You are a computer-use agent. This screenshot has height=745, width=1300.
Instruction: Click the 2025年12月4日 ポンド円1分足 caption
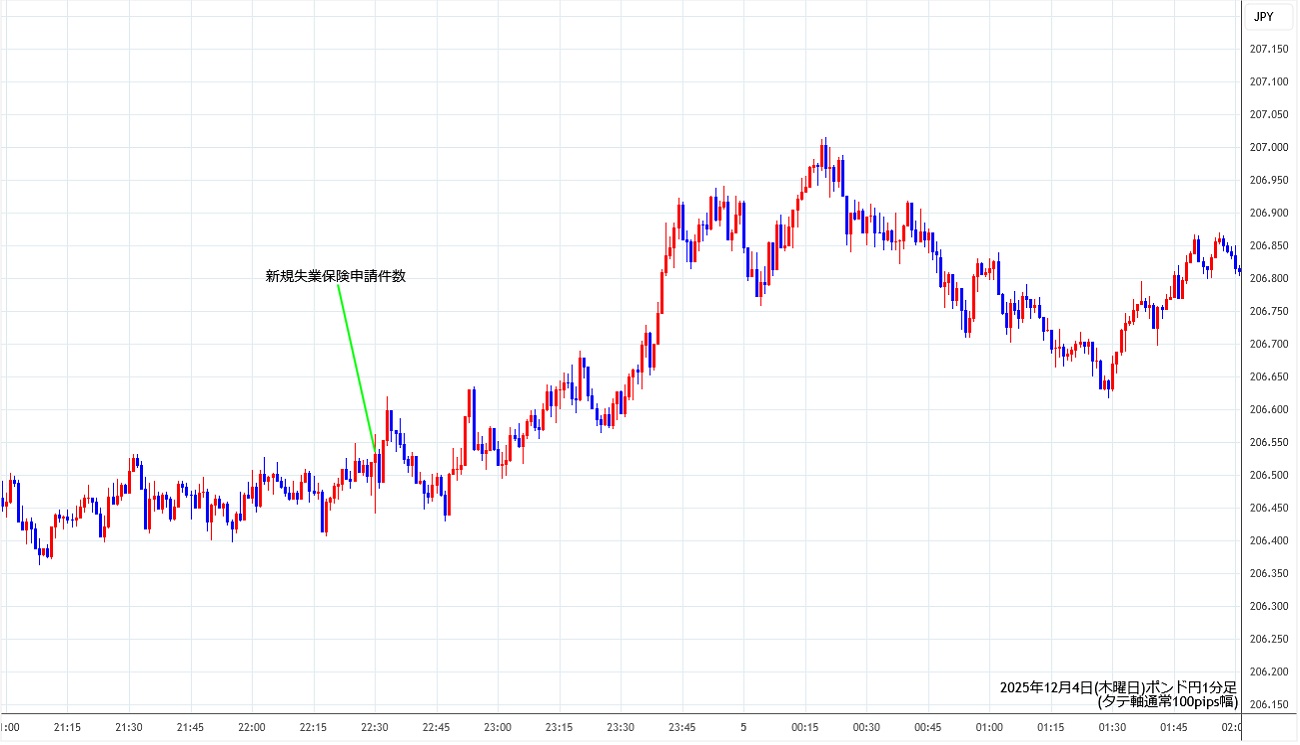point(1118,688)
